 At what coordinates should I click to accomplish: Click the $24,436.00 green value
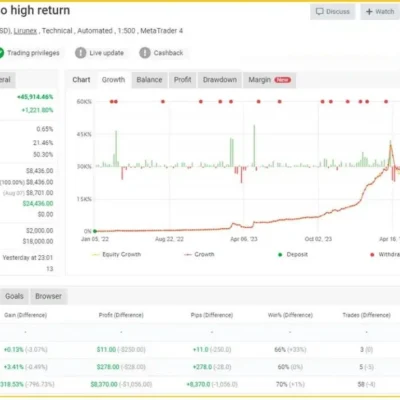click(38, 203)
